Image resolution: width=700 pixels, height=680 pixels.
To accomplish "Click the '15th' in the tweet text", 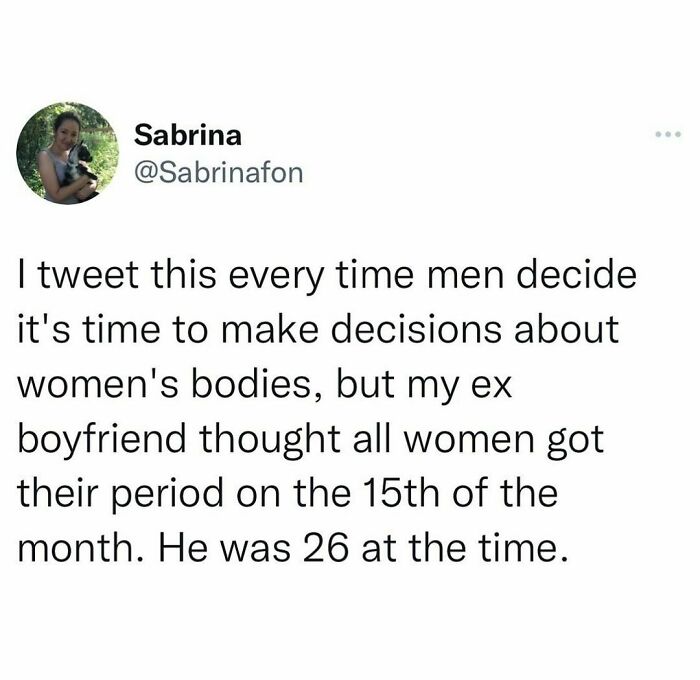I will pyautogui.click(x=402, y=493).
